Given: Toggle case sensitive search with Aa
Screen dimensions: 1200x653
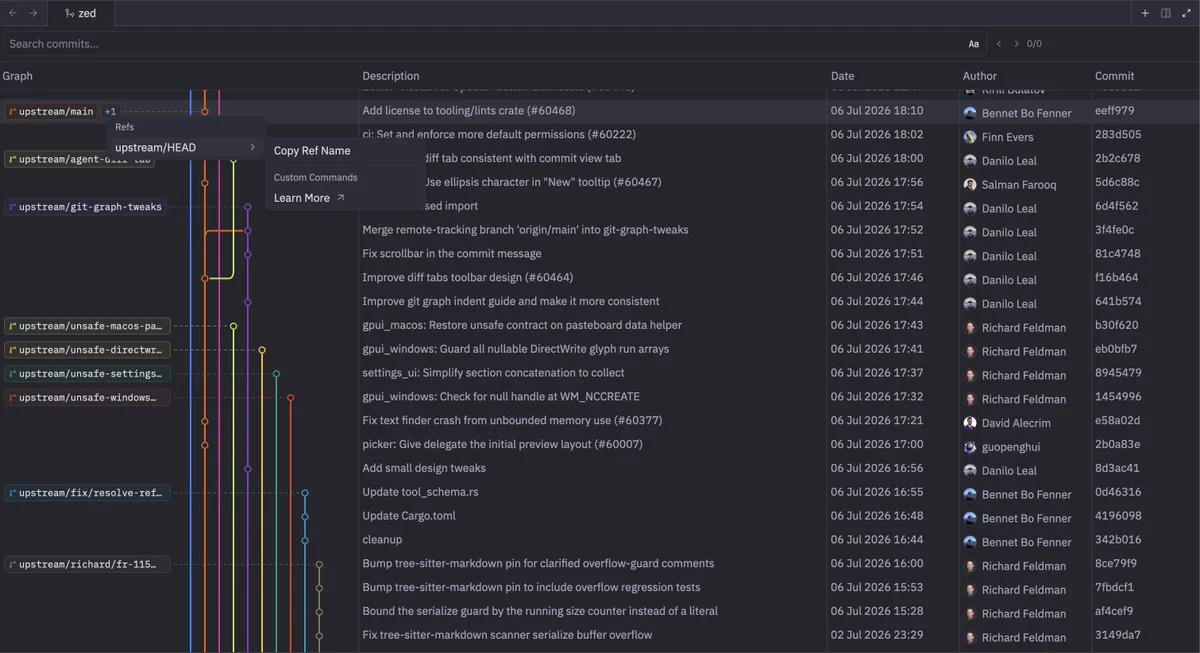Looking at the screenshot, I should (x=974, y=44).
